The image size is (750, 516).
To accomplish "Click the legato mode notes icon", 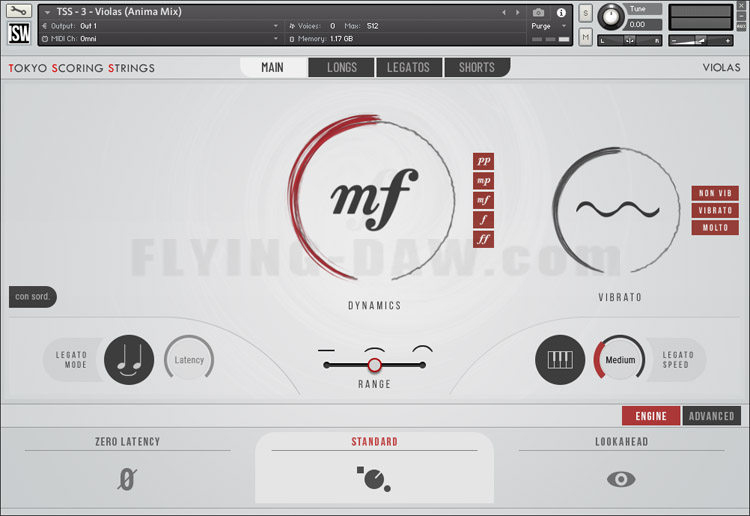I will pos(129,360).
